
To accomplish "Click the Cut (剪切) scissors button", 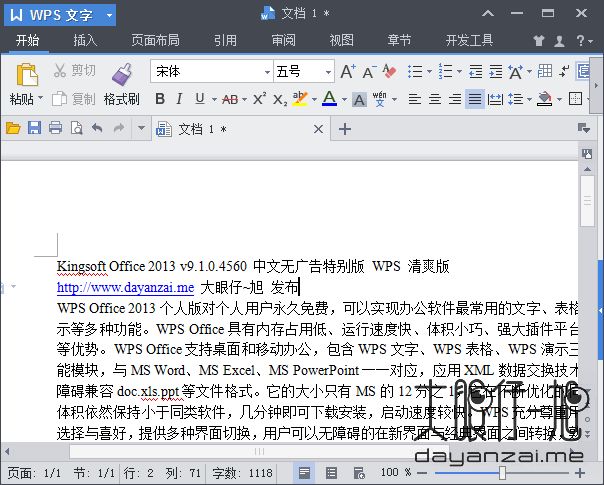I will tap(74, 70).
